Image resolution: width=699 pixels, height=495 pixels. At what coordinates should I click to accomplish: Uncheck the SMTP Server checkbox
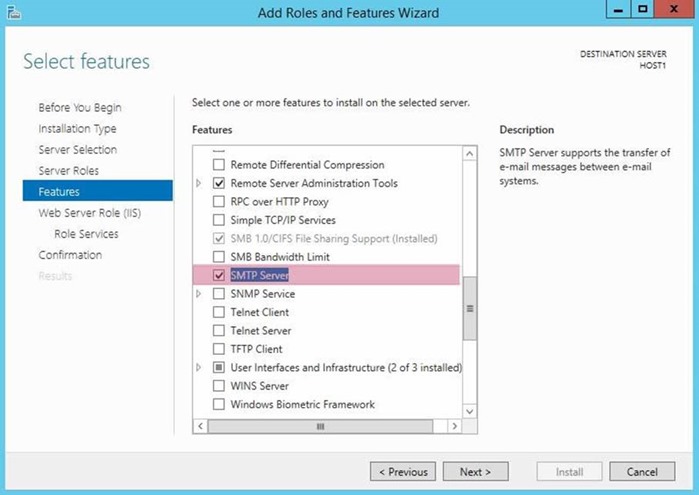click(218, 275)
